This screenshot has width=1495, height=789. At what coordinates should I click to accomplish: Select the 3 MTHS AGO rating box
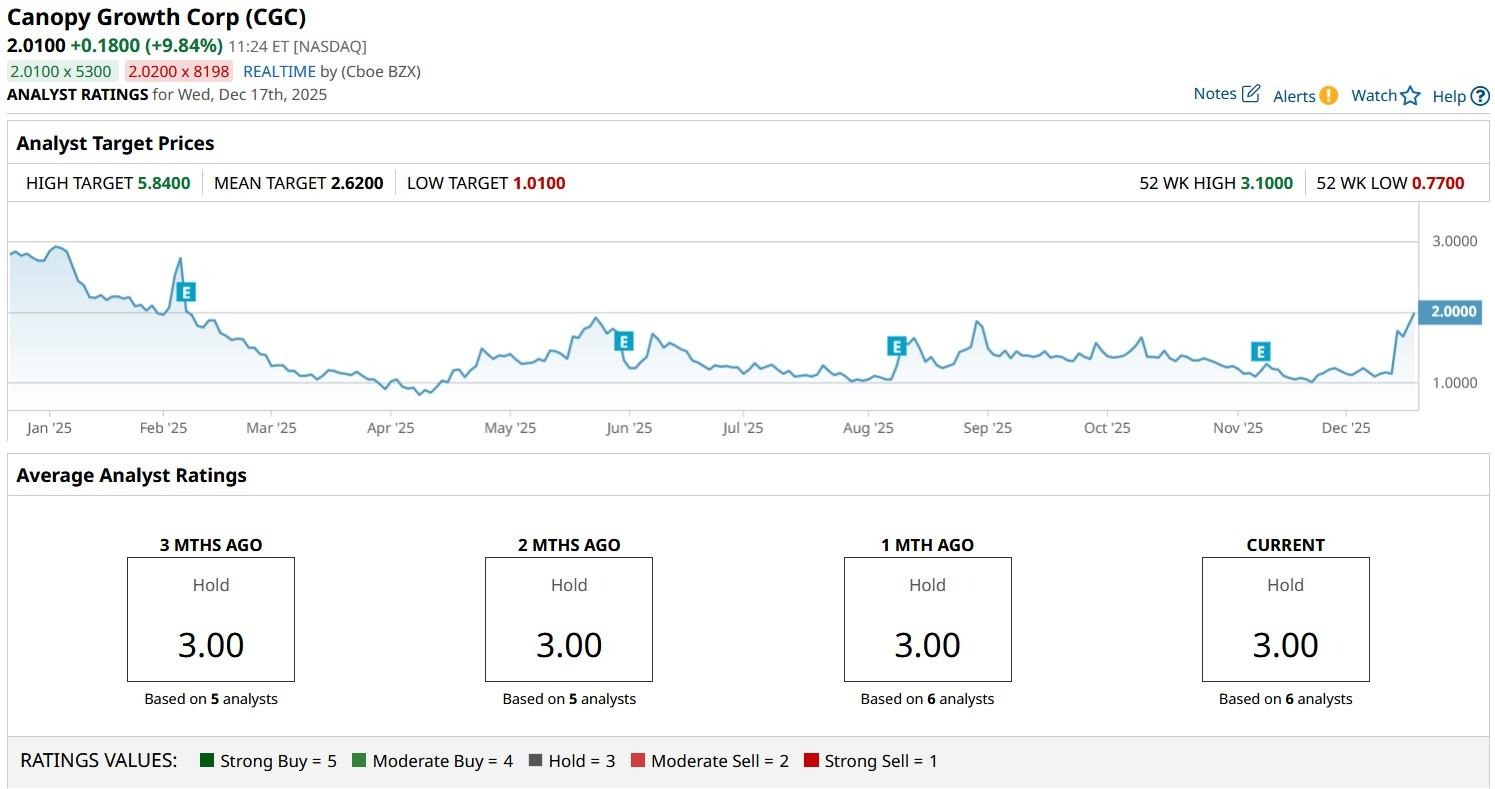211,620
